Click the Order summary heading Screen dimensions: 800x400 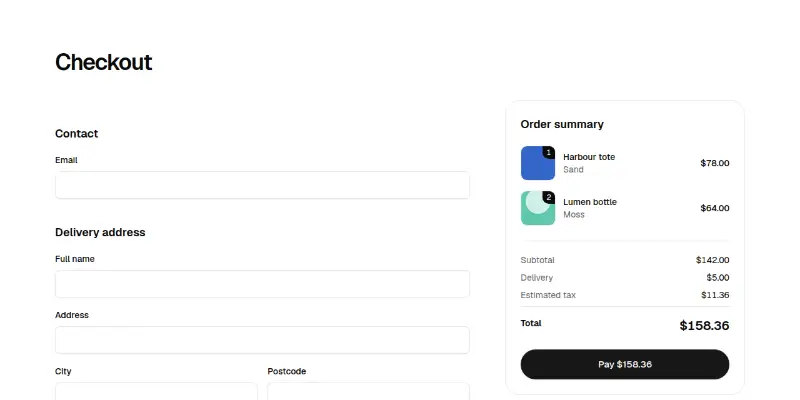tap(562, 124)
